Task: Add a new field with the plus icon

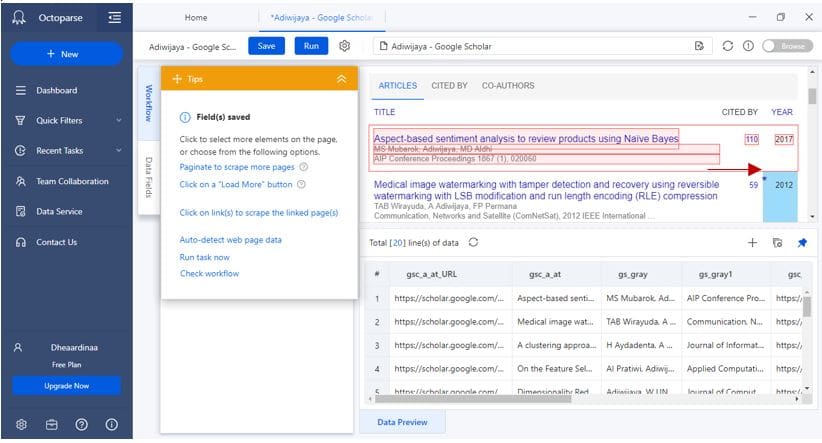Action: (x=752, y=242)
